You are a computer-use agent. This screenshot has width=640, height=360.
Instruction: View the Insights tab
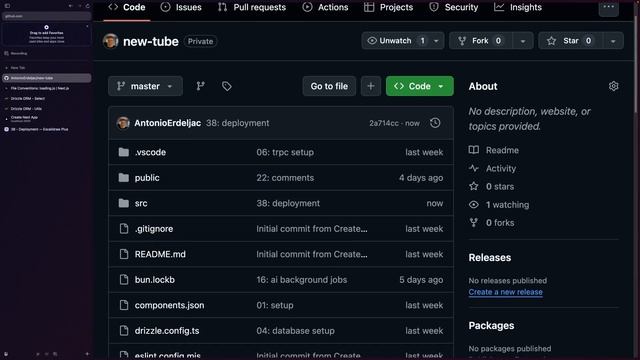pos(518,7)
